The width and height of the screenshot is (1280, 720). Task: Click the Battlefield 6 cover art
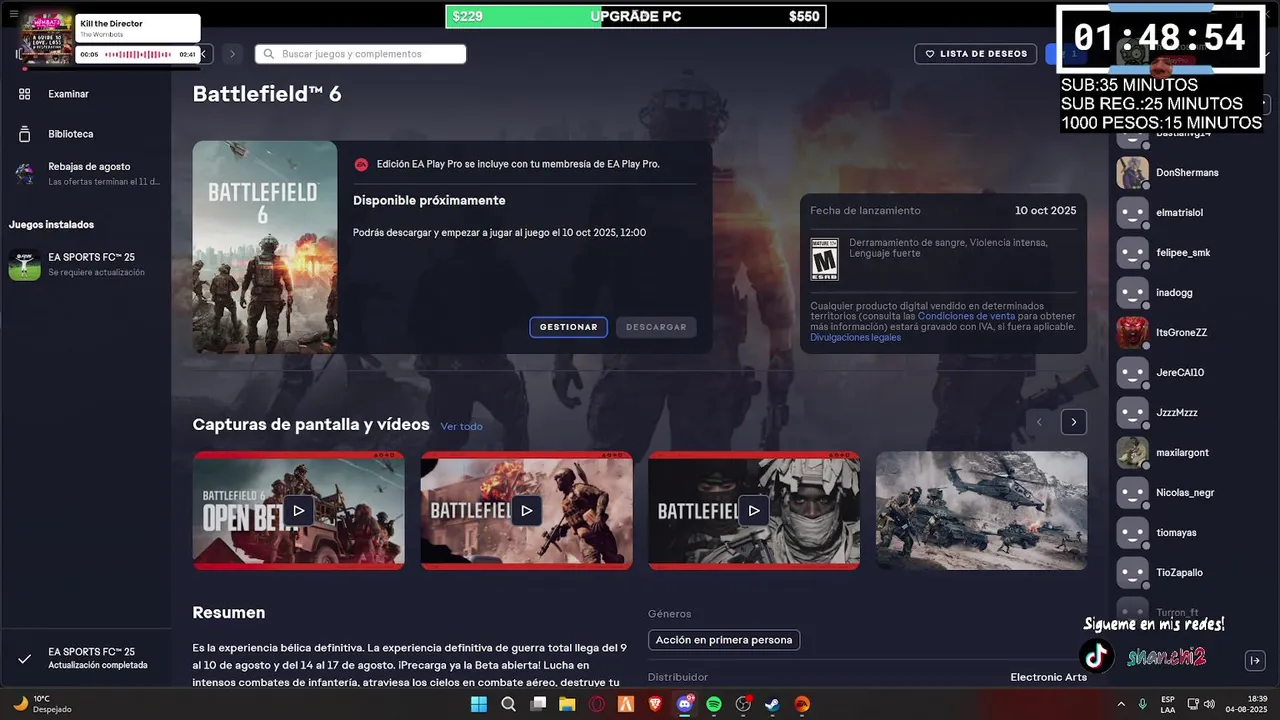coord(265,247)
